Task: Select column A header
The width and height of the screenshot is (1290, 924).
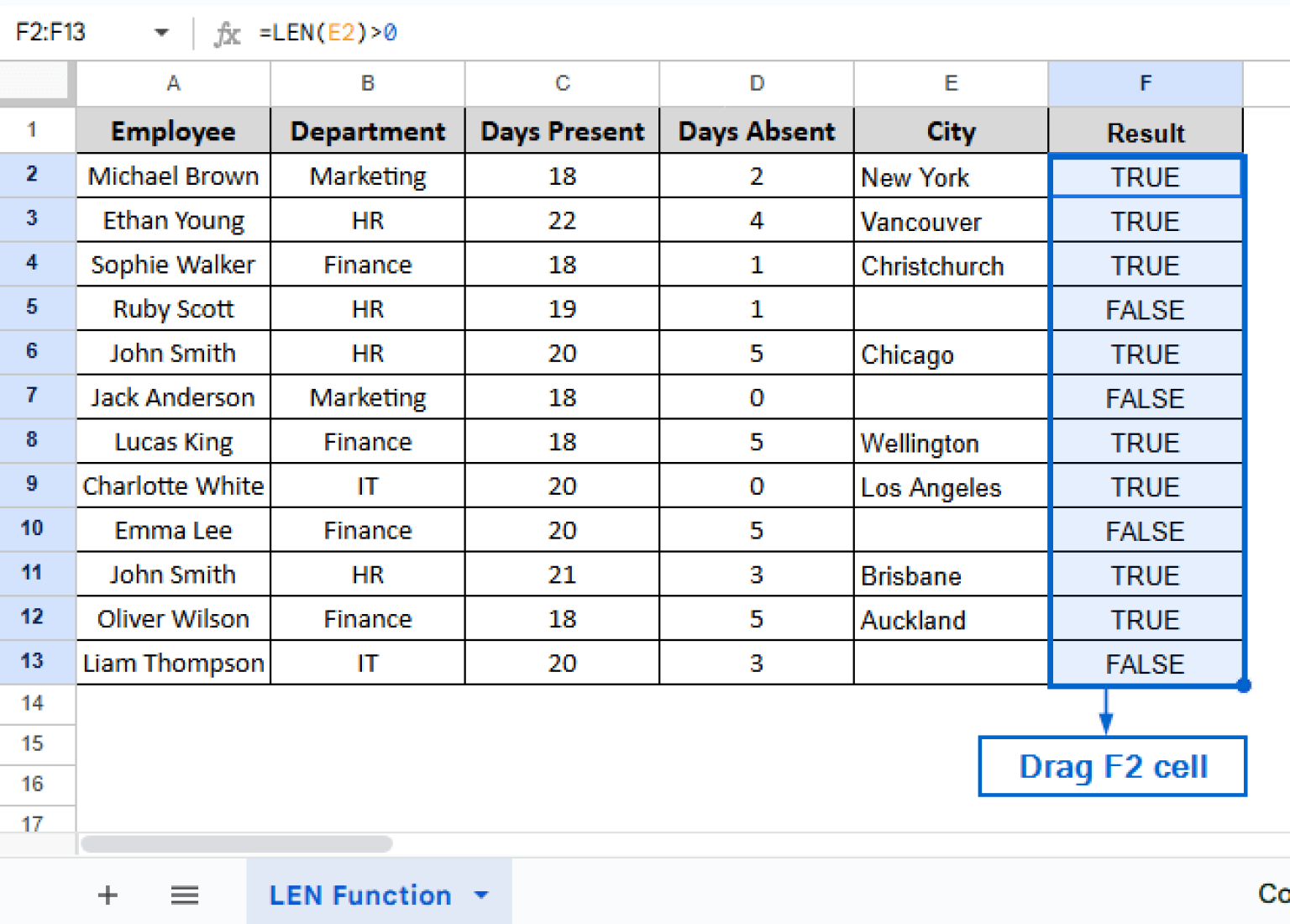Action: tap(173, 83)
